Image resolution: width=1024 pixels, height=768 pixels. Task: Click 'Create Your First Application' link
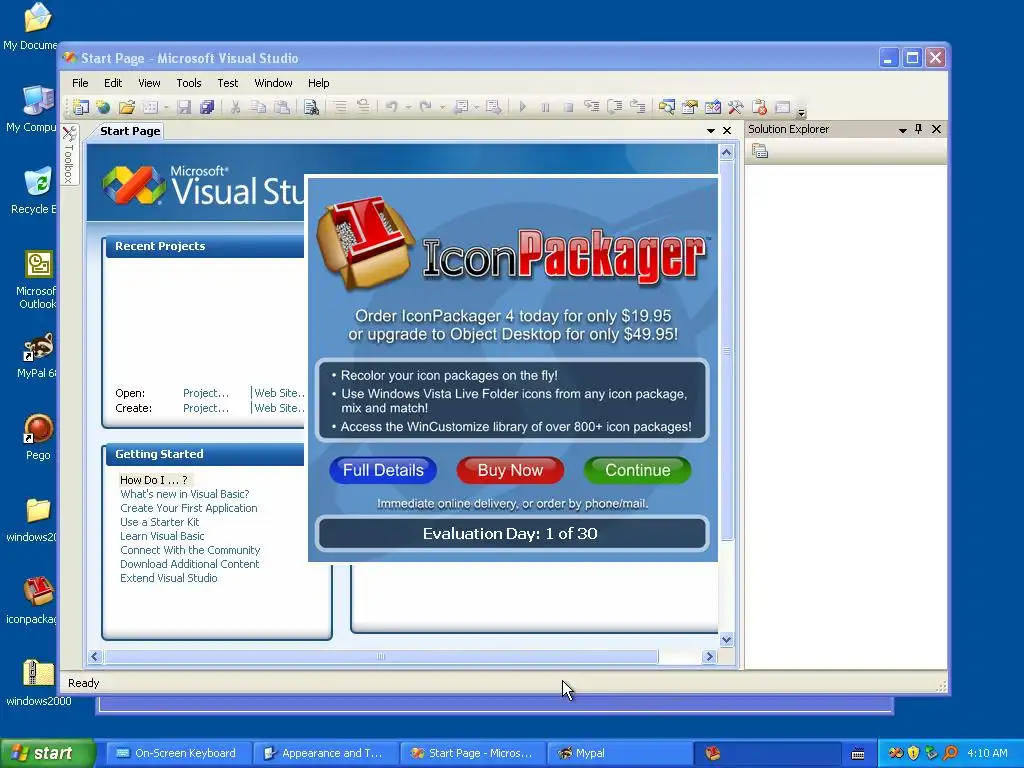(x=189, y=508)
